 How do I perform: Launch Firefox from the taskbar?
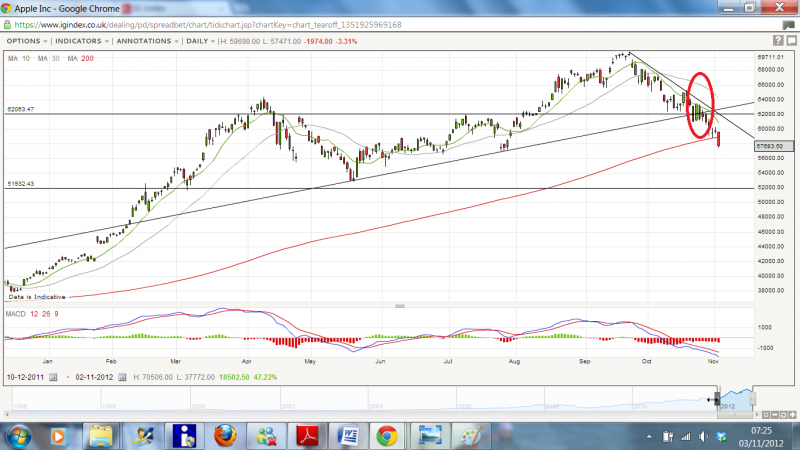pyautogui.click(x=226, y=436)
